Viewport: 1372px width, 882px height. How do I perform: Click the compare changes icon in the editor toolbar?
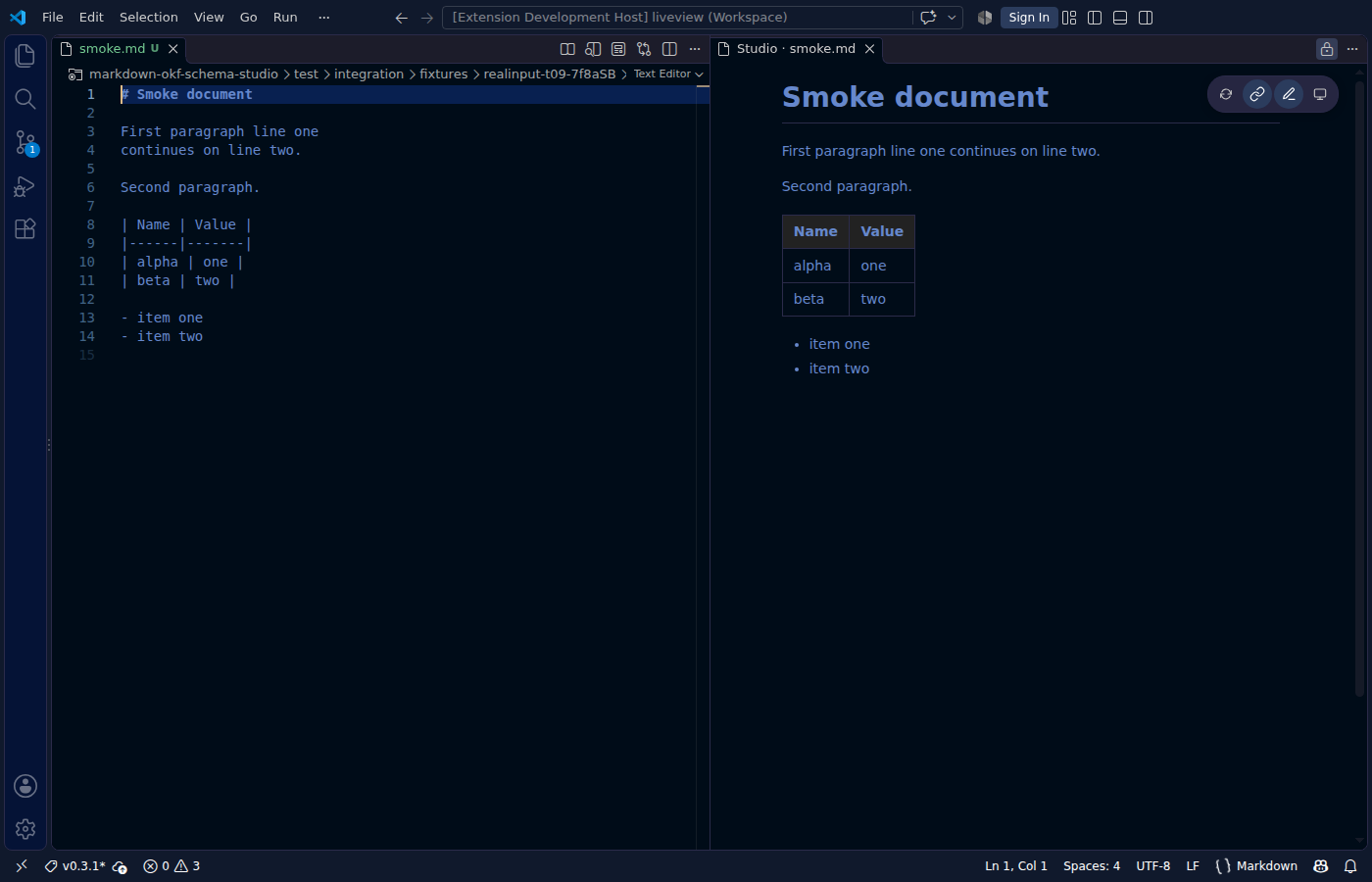(644, 49)
